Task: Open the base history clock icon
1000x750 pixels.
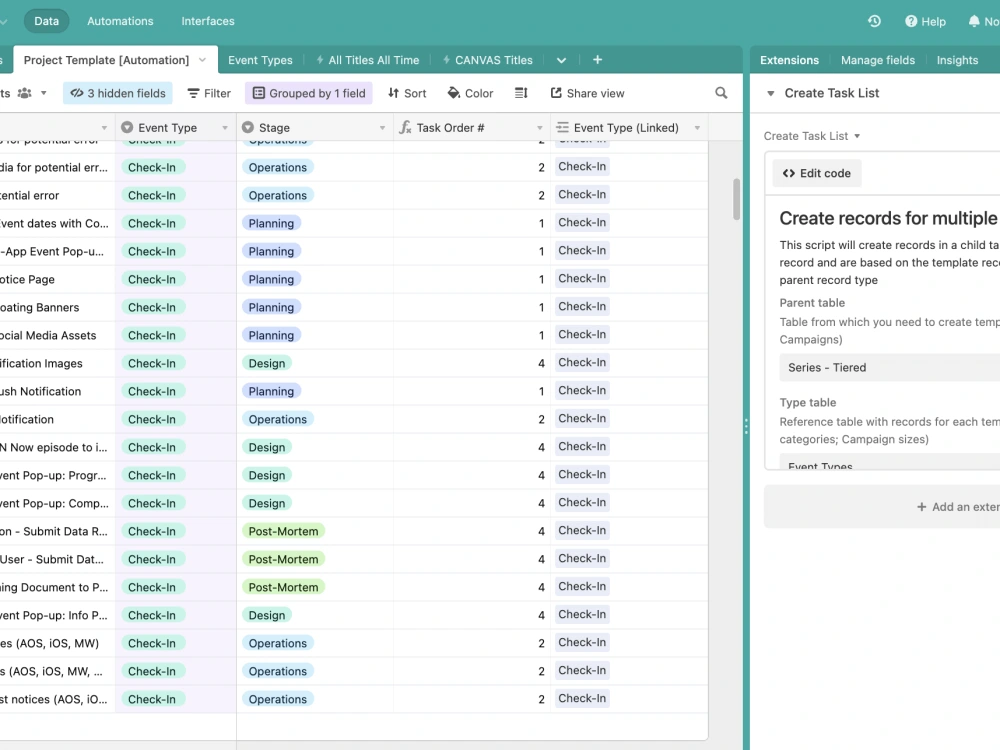Action: pyautogui.click(x=874, y=21)
